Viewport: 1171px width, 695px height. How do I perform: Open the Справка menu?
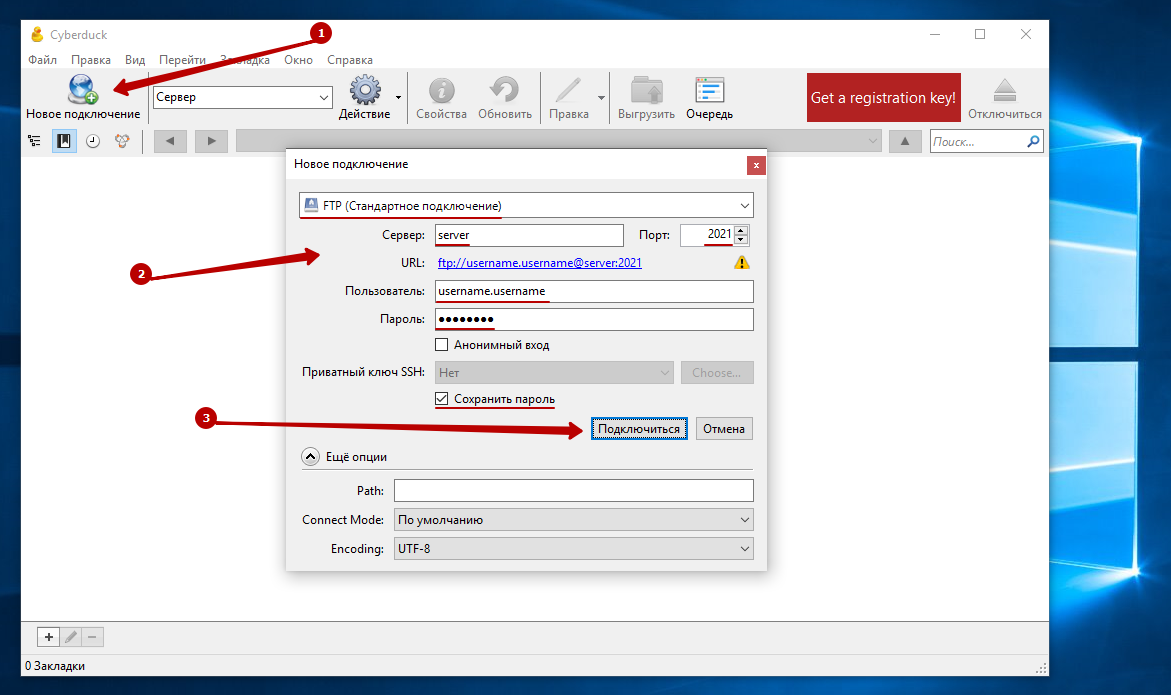[350, 60]
